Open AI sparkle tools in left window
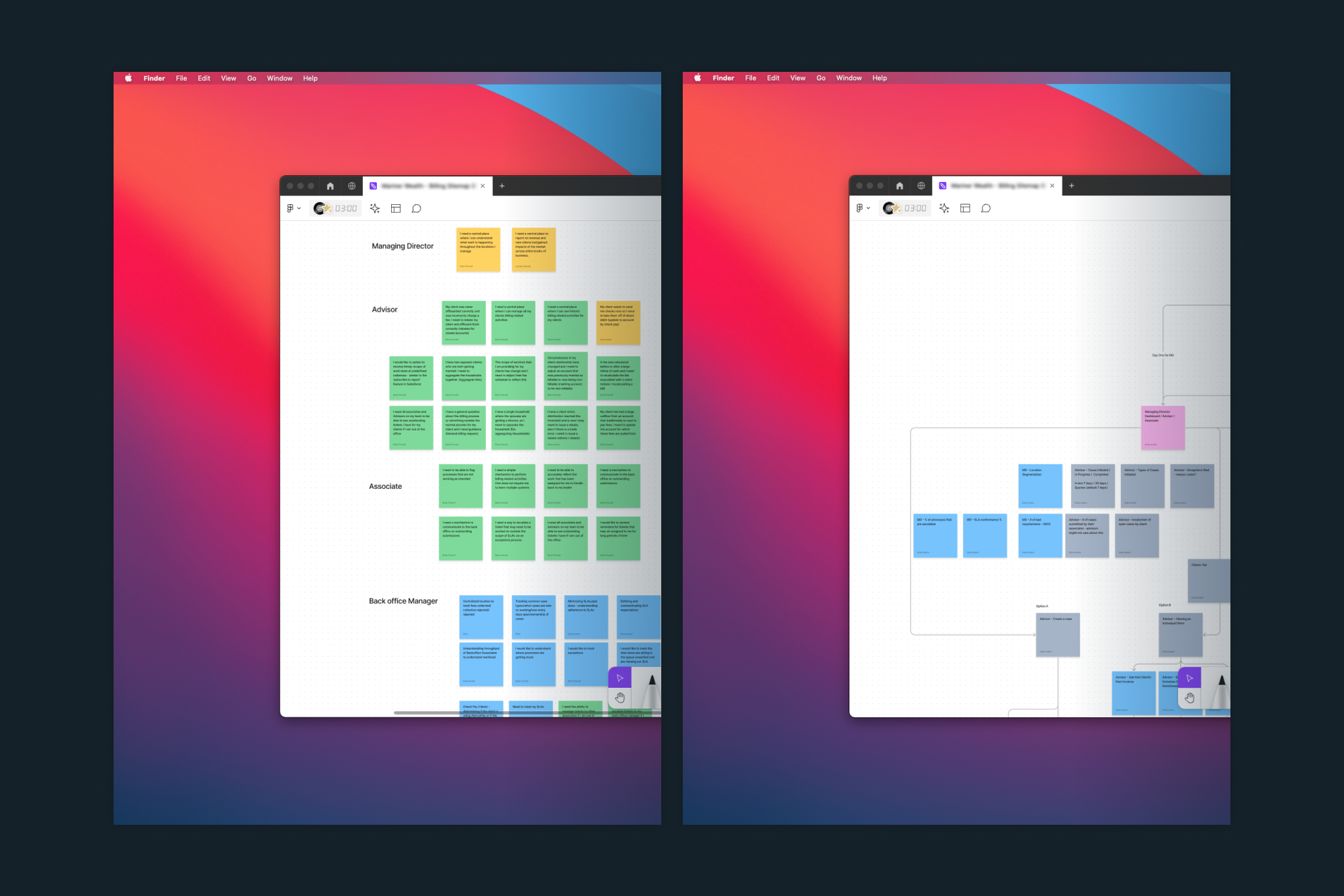Viewport: 1344px width, 896px height. (375, 209)
